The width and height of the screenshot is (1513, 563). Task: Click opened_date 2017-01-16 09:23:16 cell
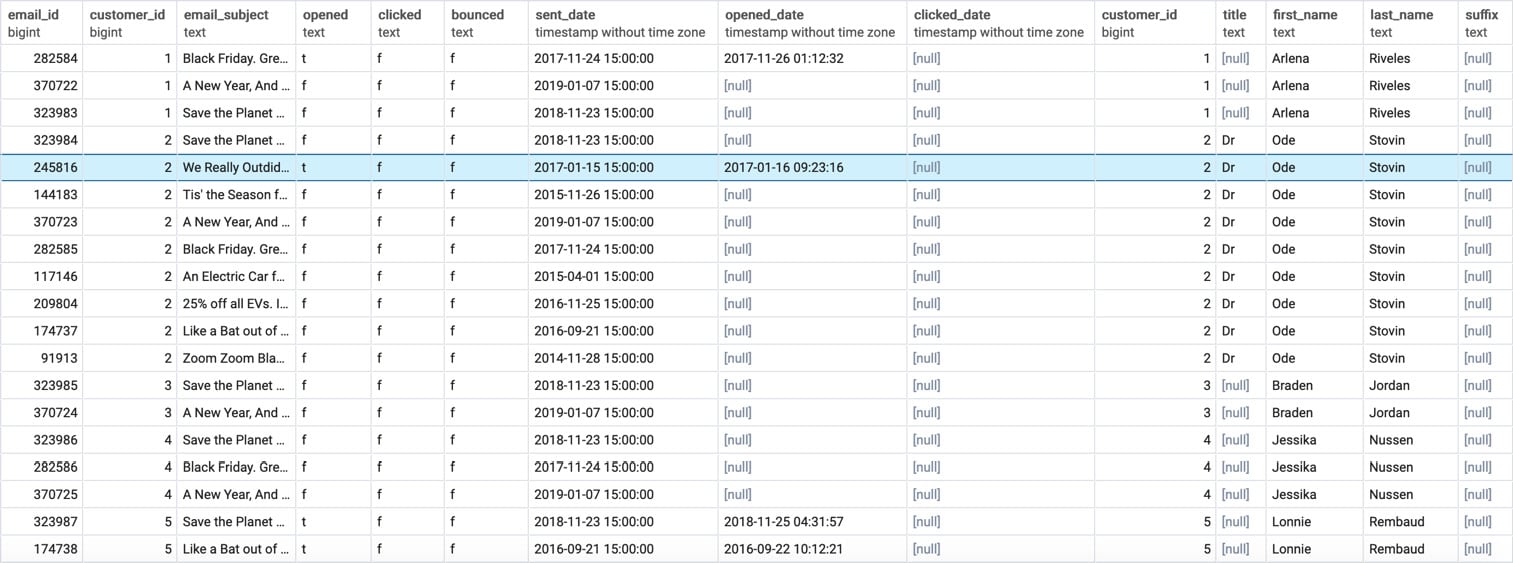pos(812,168)
